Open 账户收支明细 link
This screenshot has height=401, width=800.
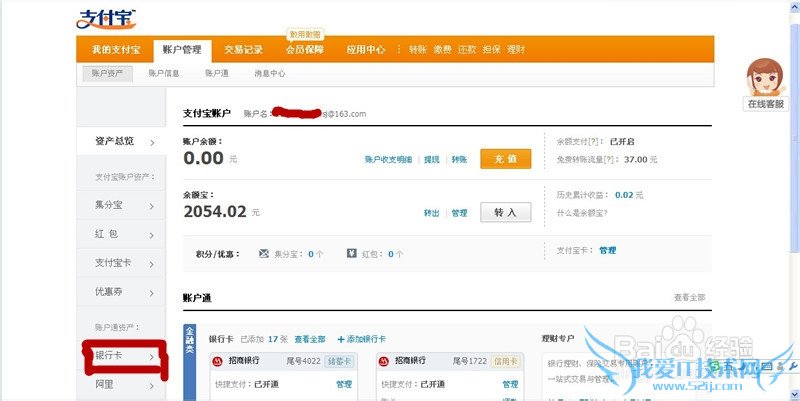click(x=388, y=160)
